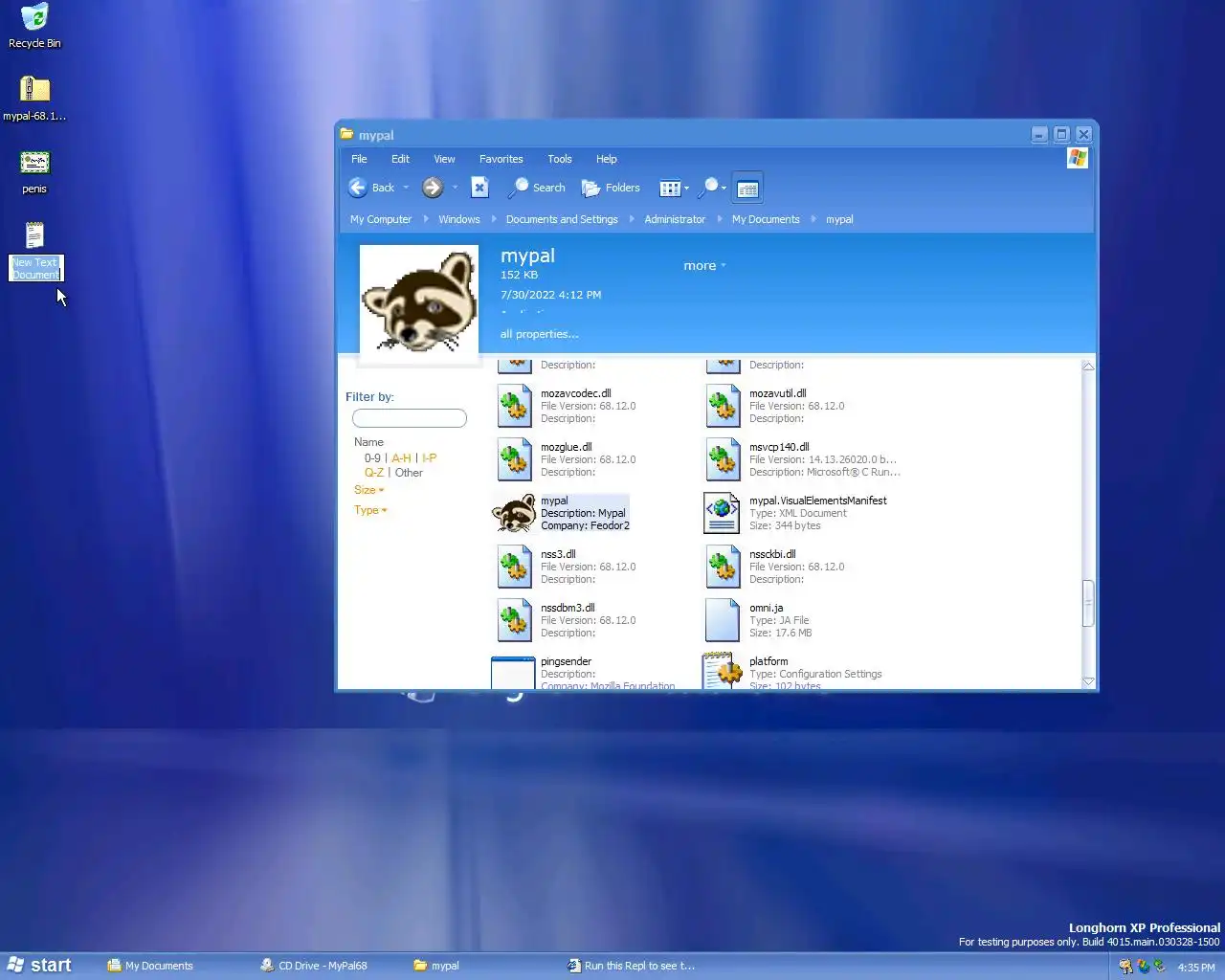Click the Windows flag logo icon
This screenshot has height=980, width=1225.
[1078, 158]
